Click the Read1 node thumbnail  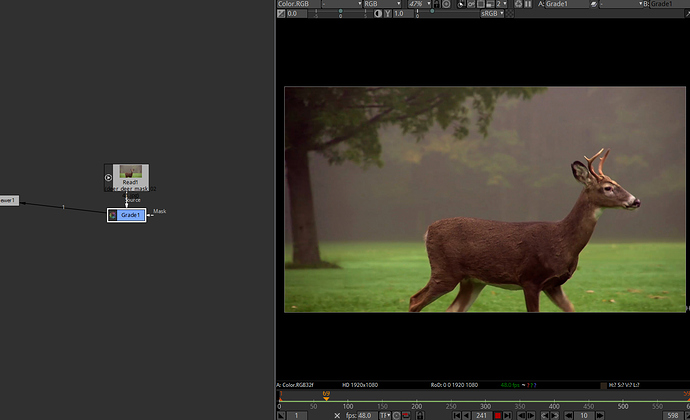(130, 172)
